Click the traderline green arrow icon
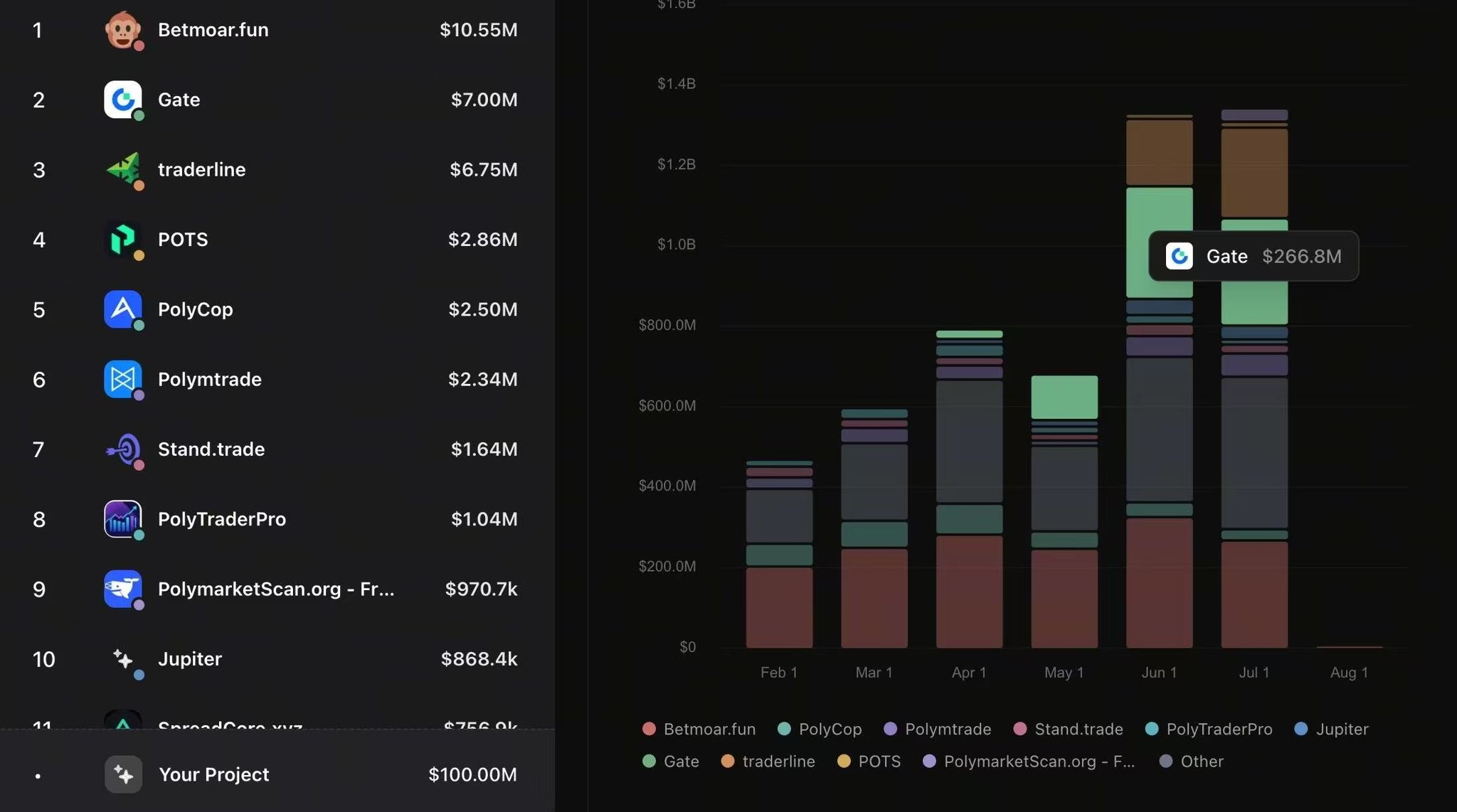Image resolution: width=1457 pixels, height=812 pixels. (x=123, y=169)
